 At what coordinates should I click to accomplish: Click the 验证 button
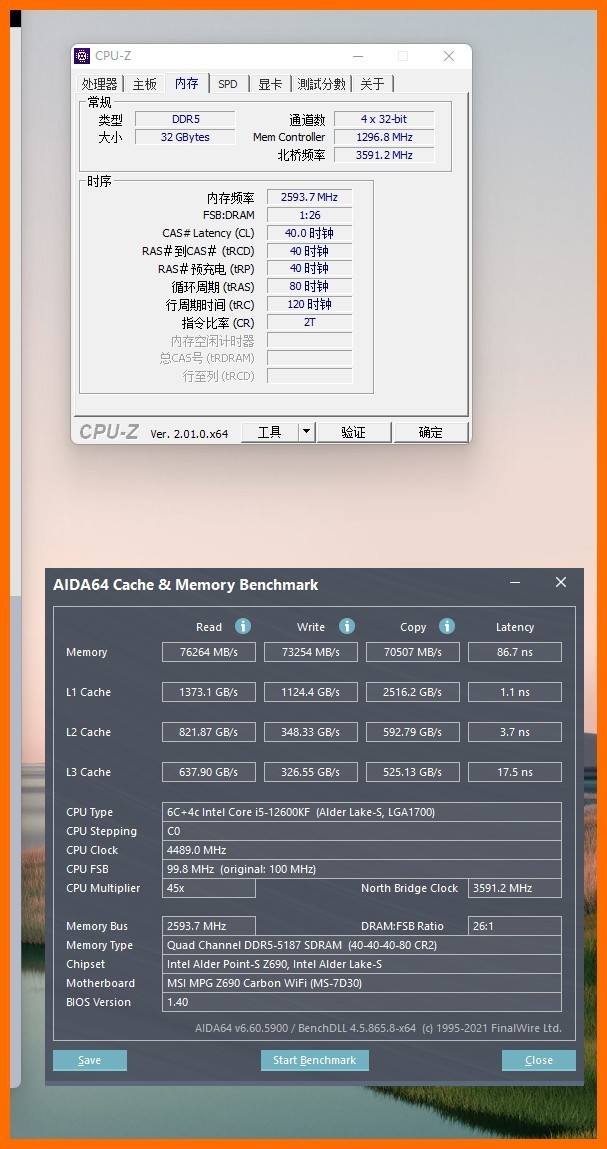point(353,432)
